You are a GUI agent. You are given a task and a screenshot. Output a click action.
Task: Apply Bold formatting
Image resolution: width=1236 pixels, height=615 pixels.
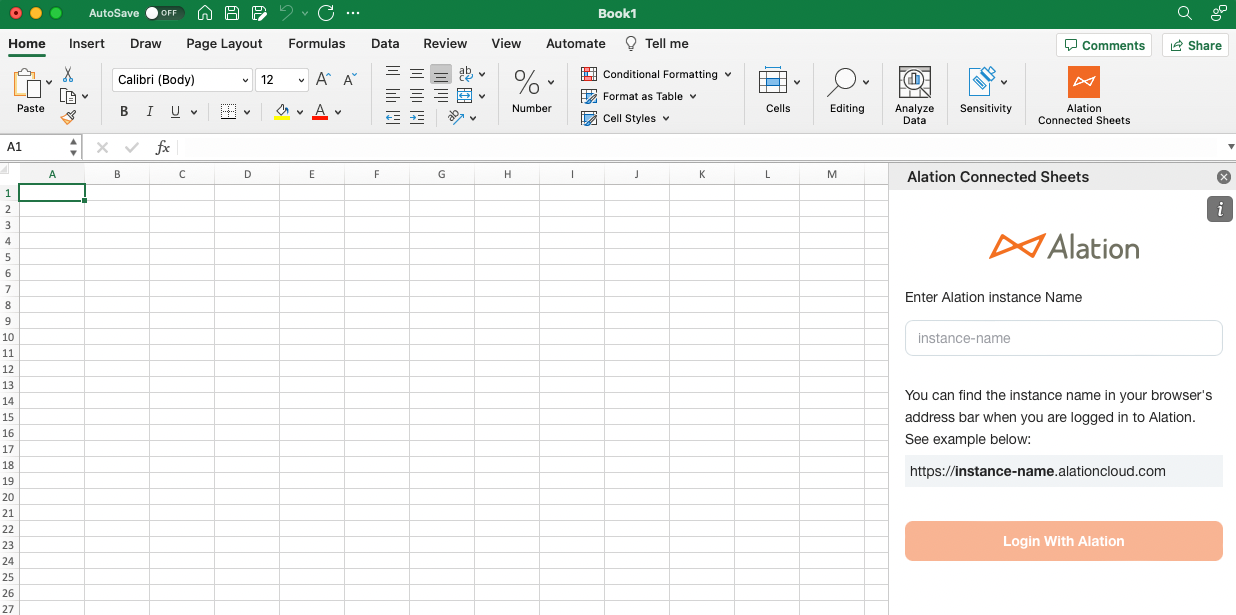(124, 112)
